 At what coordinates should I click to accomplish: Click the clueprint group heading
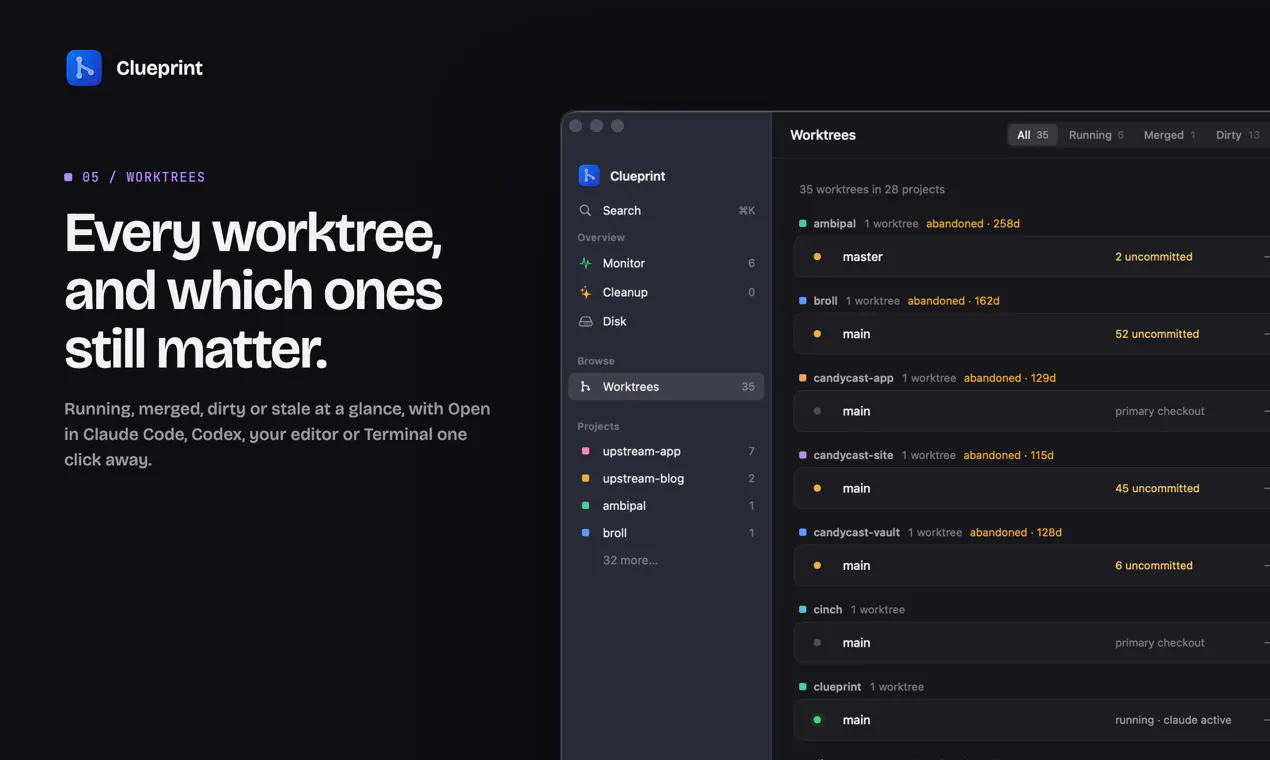coord(837,687)
